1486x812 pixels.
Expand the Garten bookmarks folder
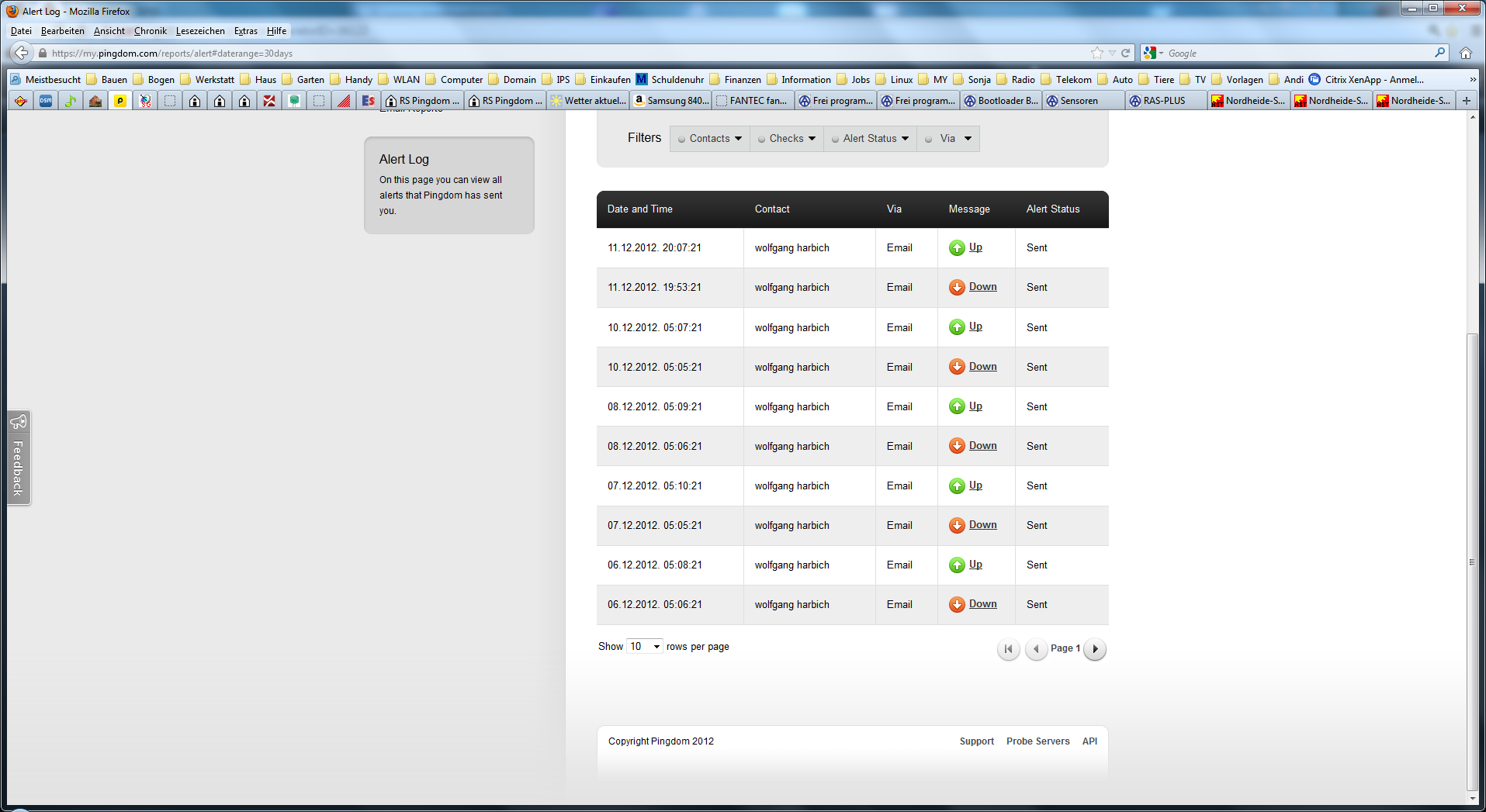click(x=303, y=79)
